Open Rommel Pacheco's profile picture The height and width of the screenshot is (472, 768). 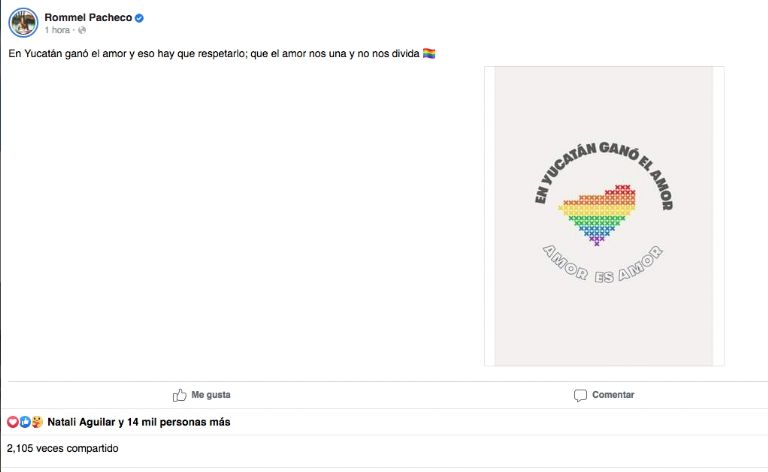pyautogui.click(x=23, y=23)
